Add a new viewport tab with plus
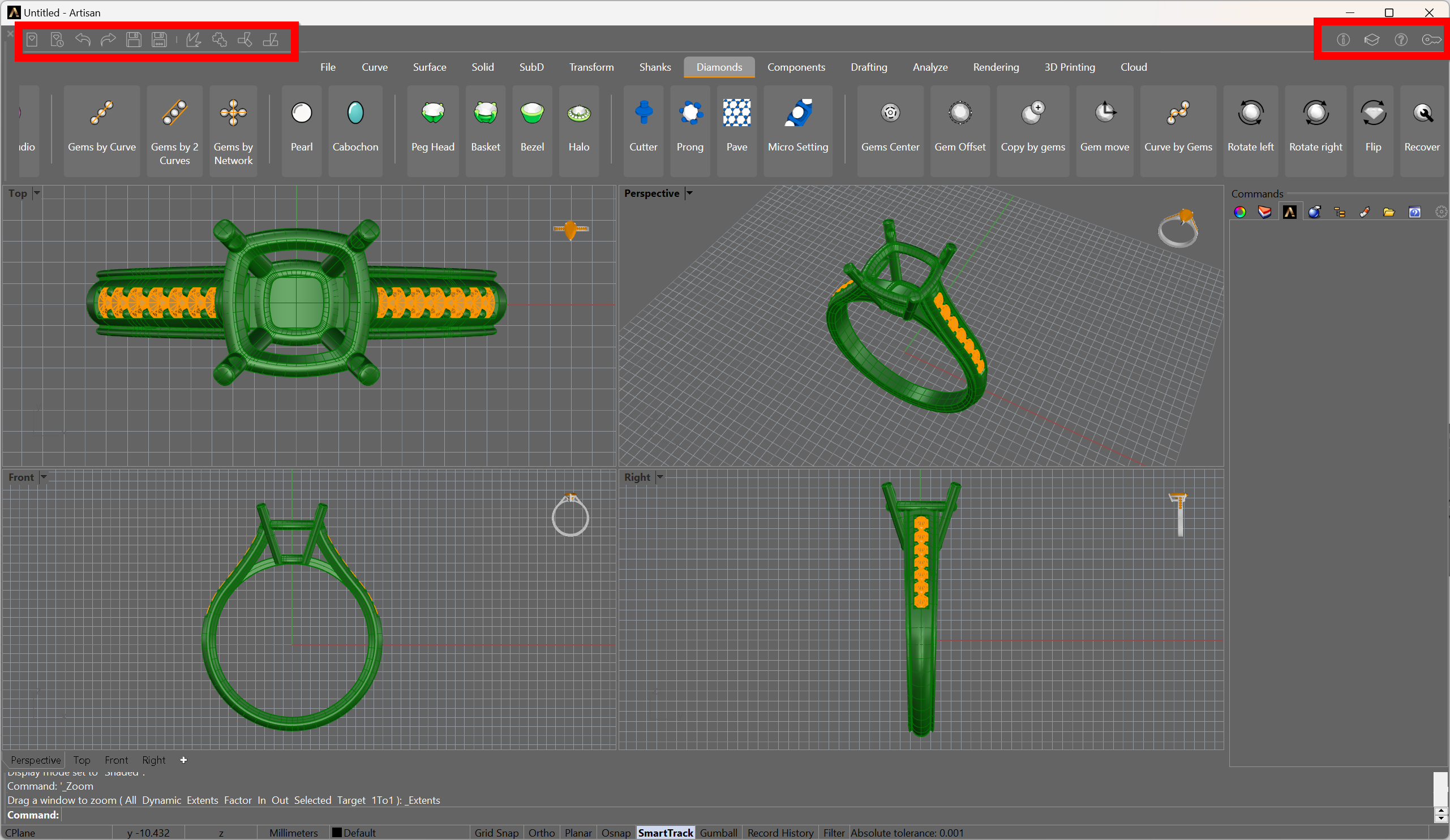This screenshot has width=1450, height=840. point(183,760)
